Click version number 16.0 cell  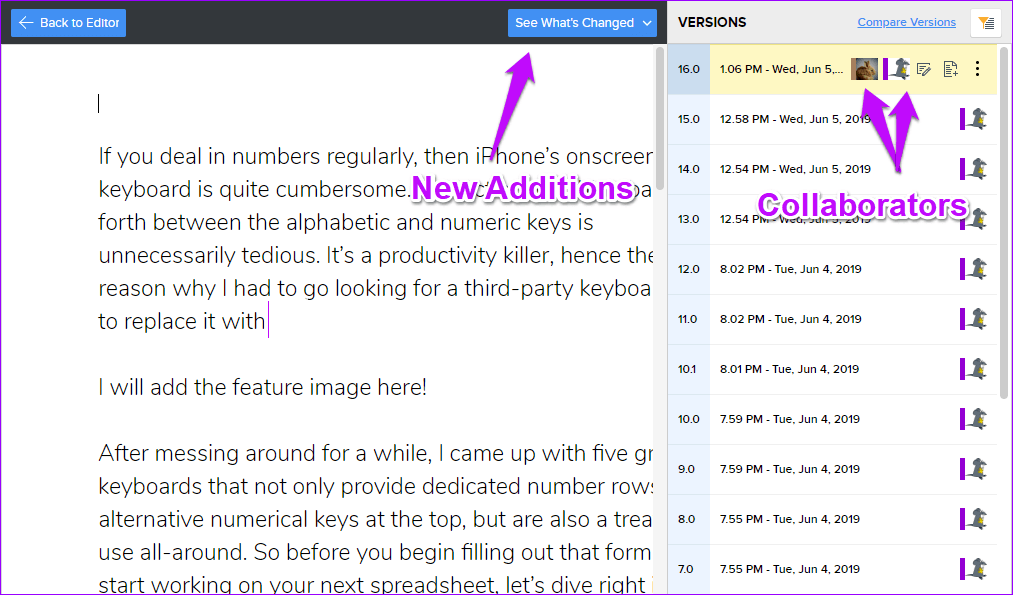(x=689, y=69)
